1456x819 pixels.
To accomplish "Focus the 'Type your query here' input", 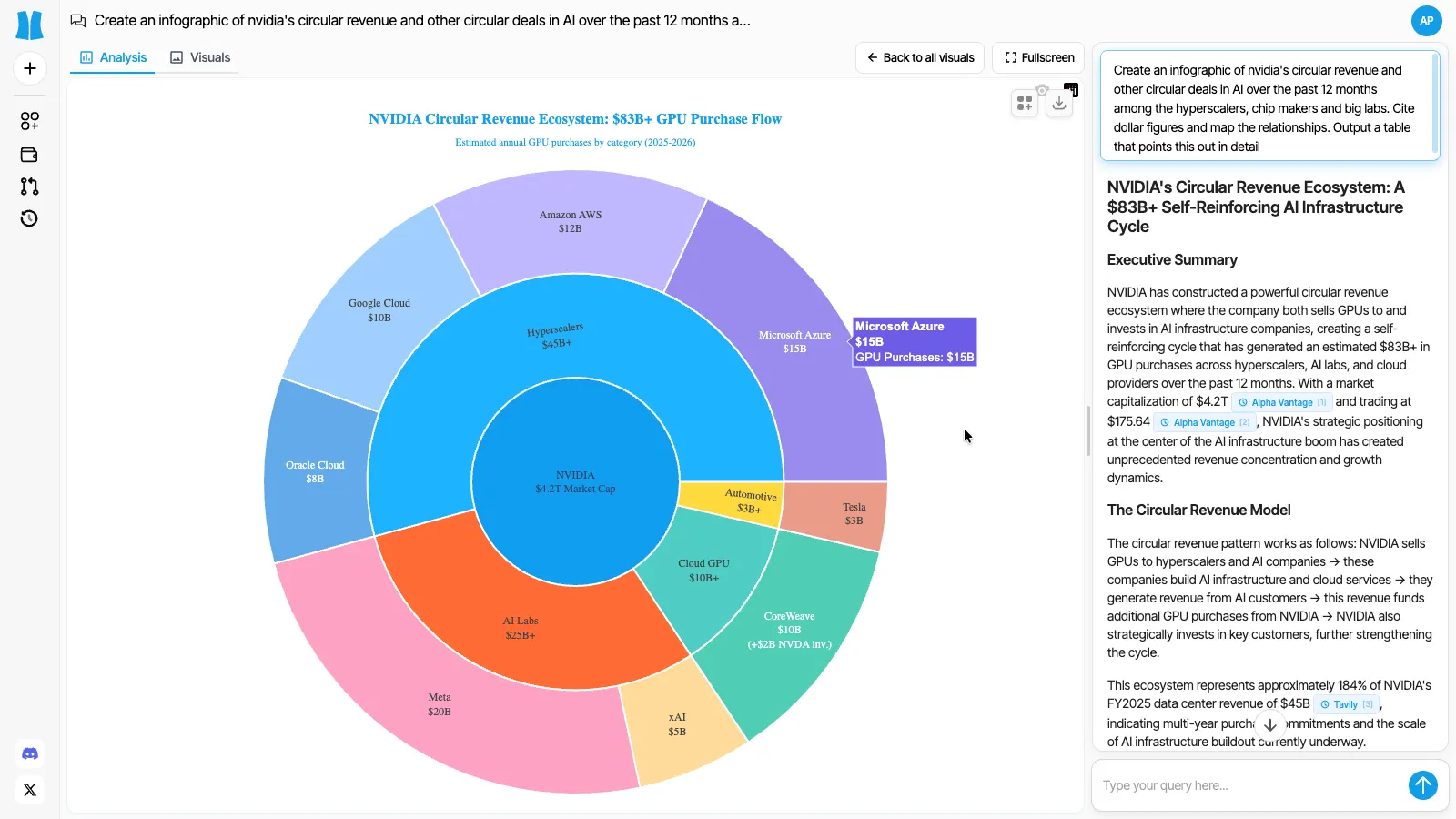I will (x=1247, y=785).
